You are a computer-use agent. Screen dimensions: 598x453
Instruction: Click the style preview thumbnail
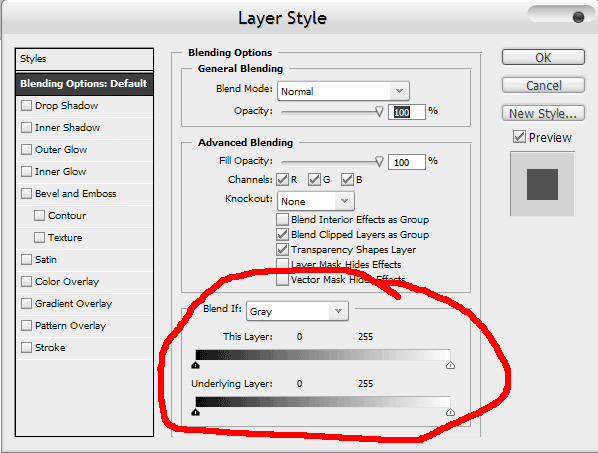pos(542,184)
